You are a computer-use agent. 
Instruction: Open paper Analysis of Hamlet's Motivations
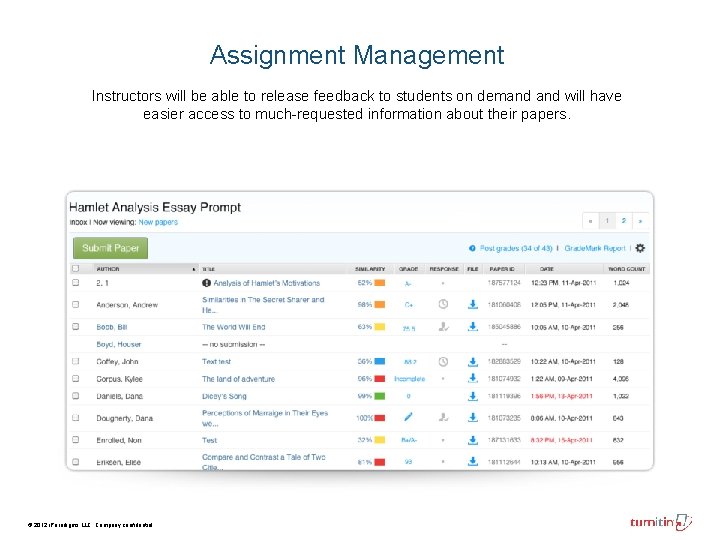[x=266, y=283]
